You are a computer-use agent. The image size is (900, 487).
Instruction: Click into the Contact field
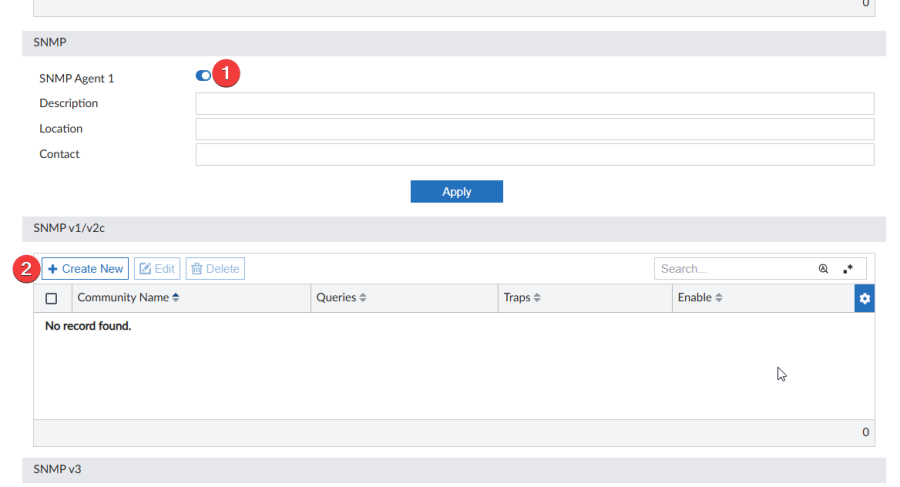534,154
